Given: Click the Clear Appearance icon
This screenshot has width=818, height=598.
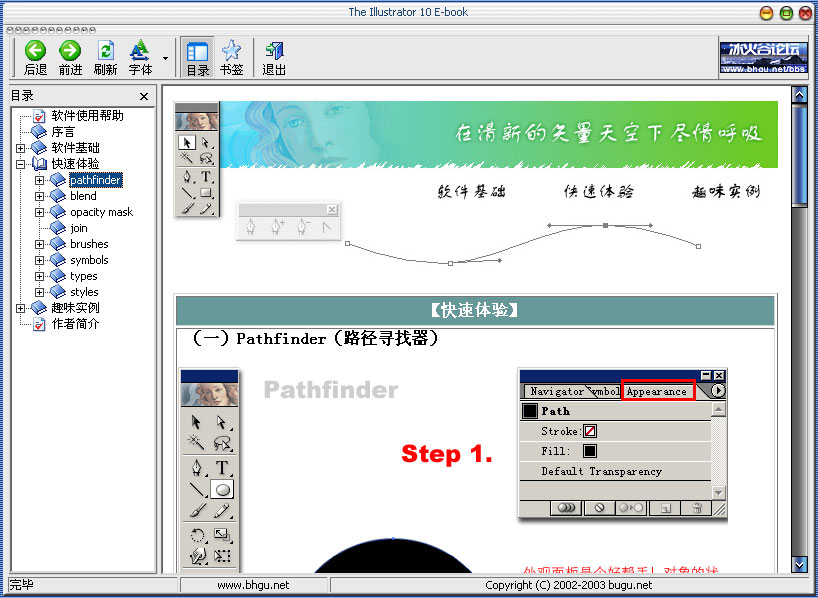Looking at the screenshot, I should (x=599, y=508).
